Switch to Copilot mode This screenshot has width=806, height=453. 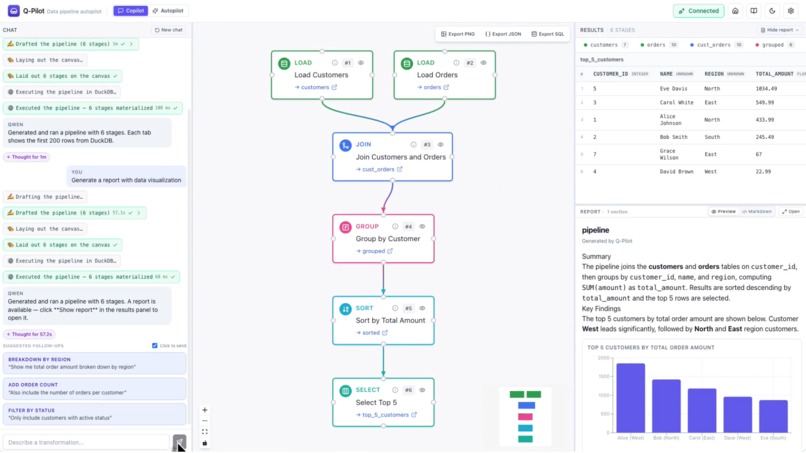pyautogui.click(x=131, y=11)
